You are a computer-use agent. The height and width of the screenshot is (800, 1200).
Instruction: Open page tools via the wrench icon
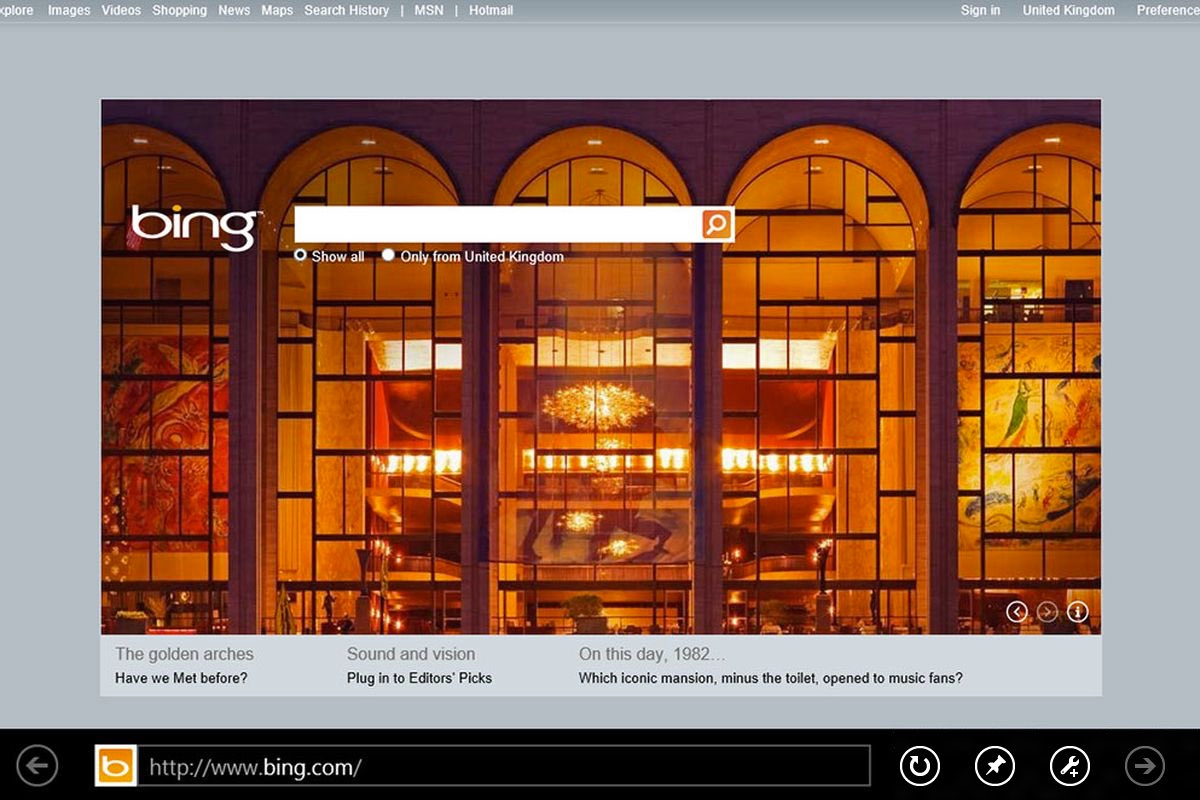(x=1070, y=767)
